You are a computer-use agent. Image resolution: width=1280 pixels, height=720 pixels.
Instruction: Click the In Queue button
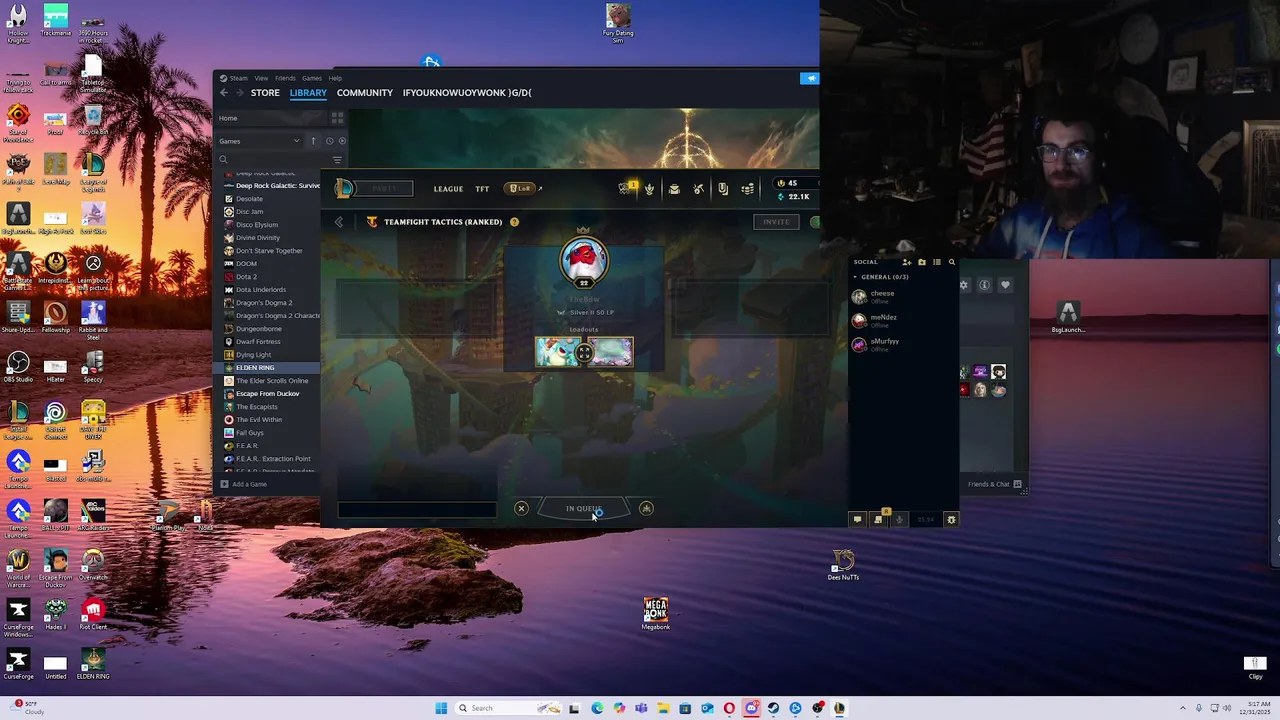point(584,509)
